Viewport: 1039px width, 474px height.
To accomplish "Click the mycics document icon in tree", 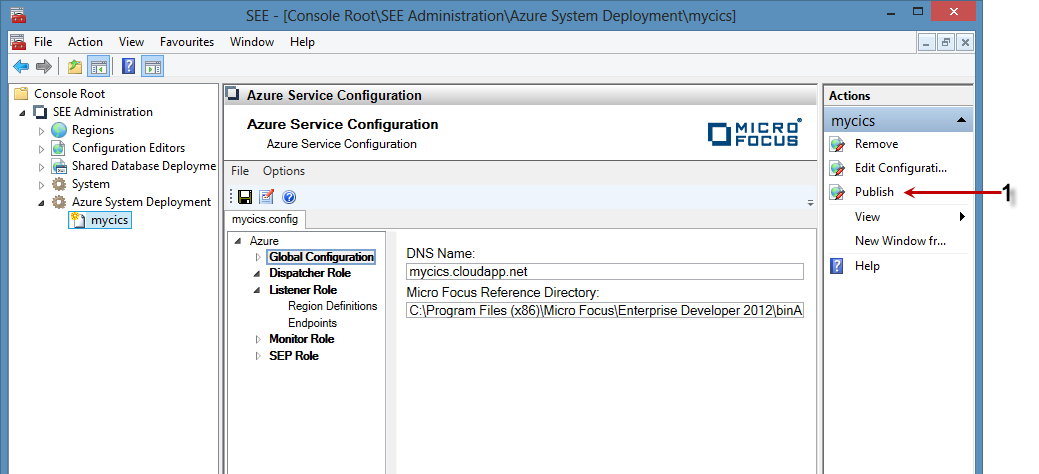I will [x=78, y=220].
